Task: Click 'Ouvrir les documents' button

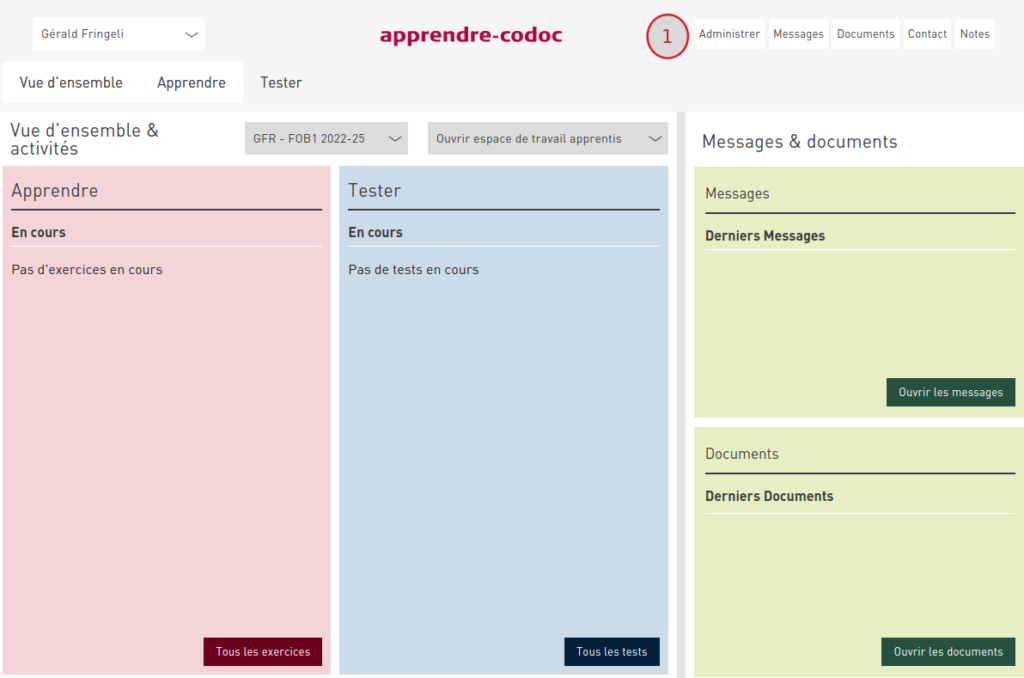Action: pyautogui.click(x=948, y=652)
